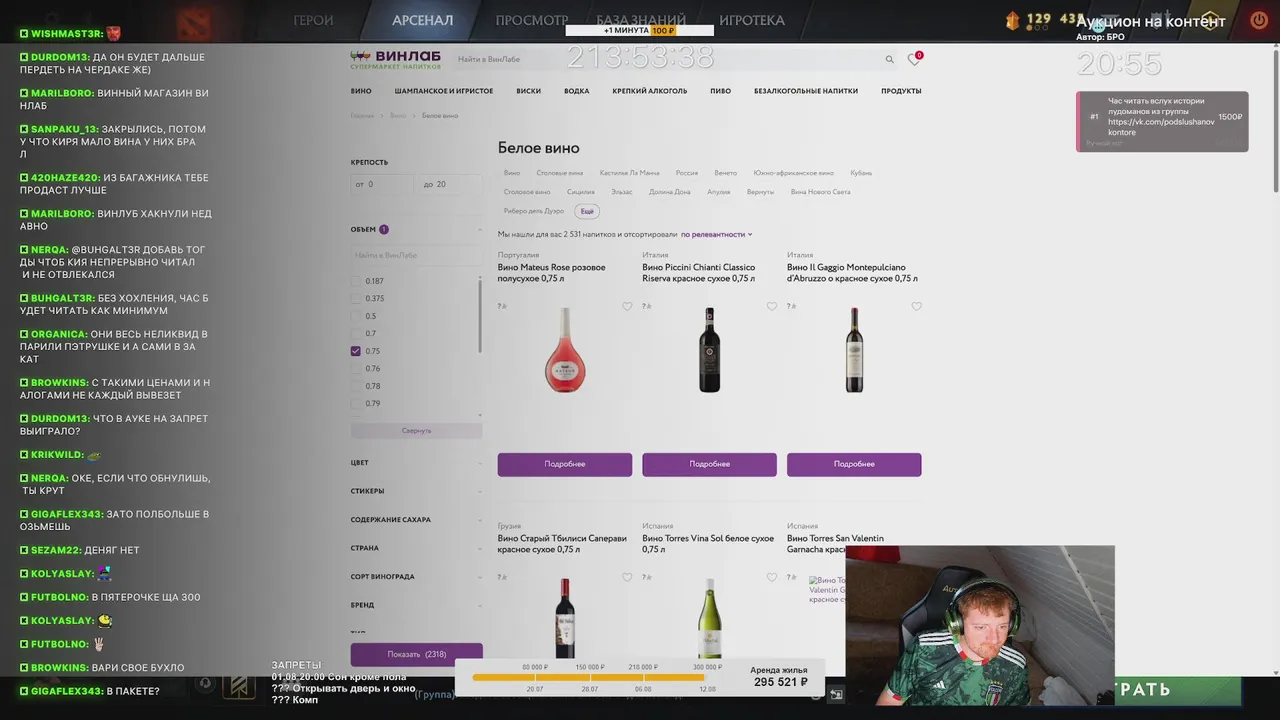The image size is (1280, 720).
Task: Click the Свернуть button under volumes
Action: point(416,430)
